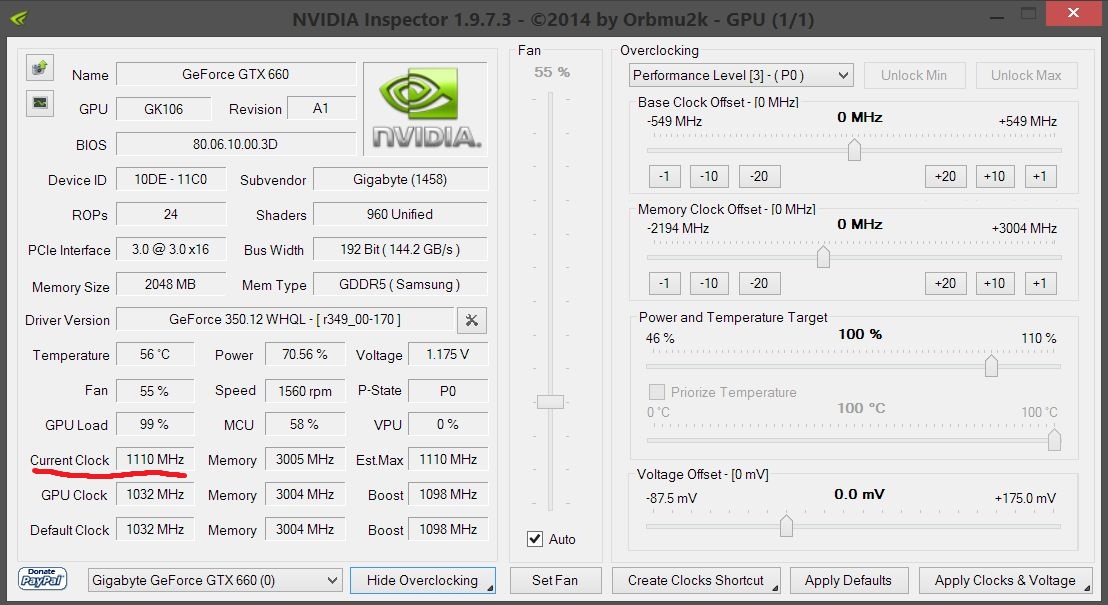The height and width of the screenshot is (605, 1108).
Task: Increase Base Clock Offset by 1
Action: [1040, 176]
